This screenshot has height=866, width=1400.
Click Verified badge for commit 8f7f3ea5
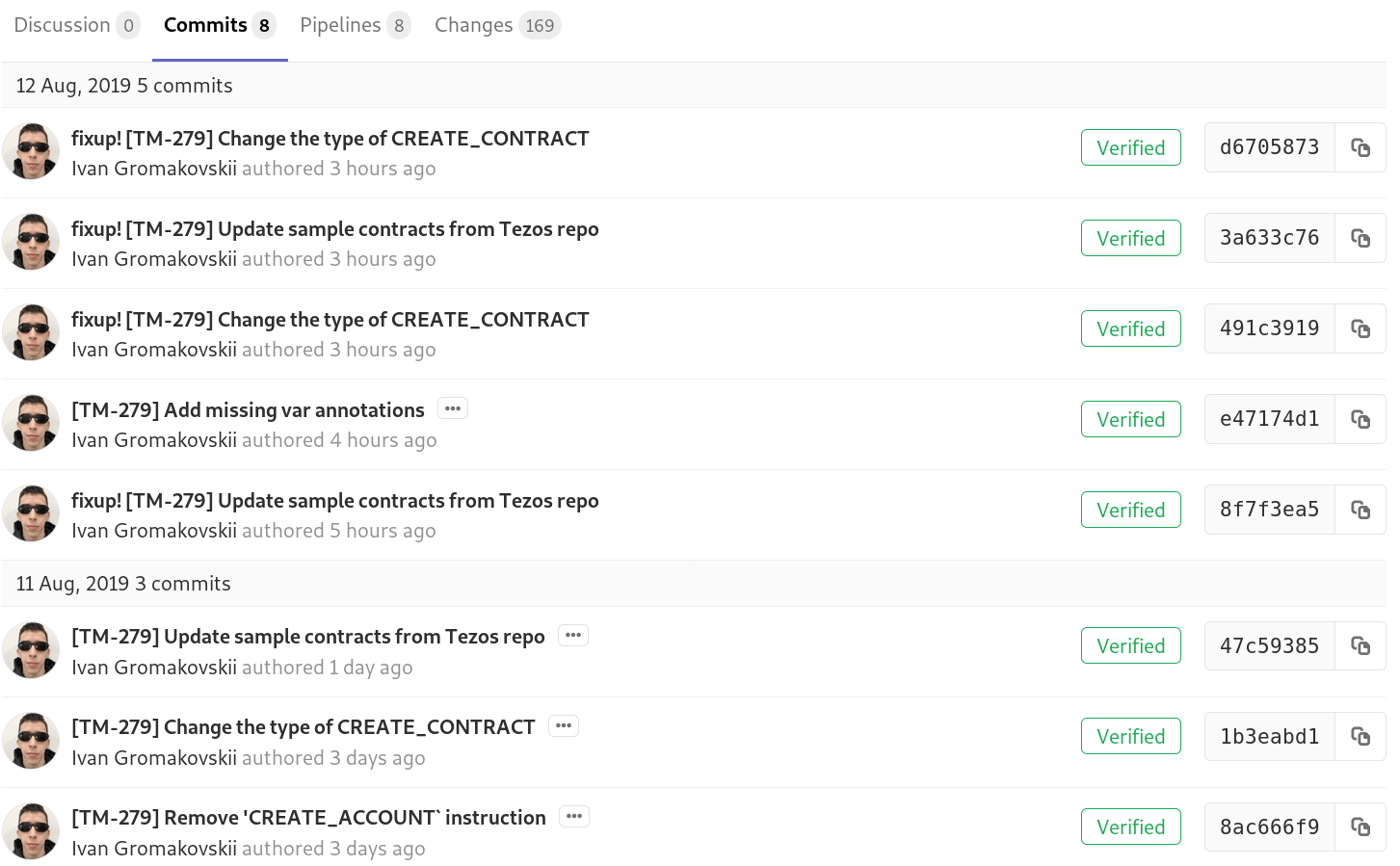pos(1131,510)
